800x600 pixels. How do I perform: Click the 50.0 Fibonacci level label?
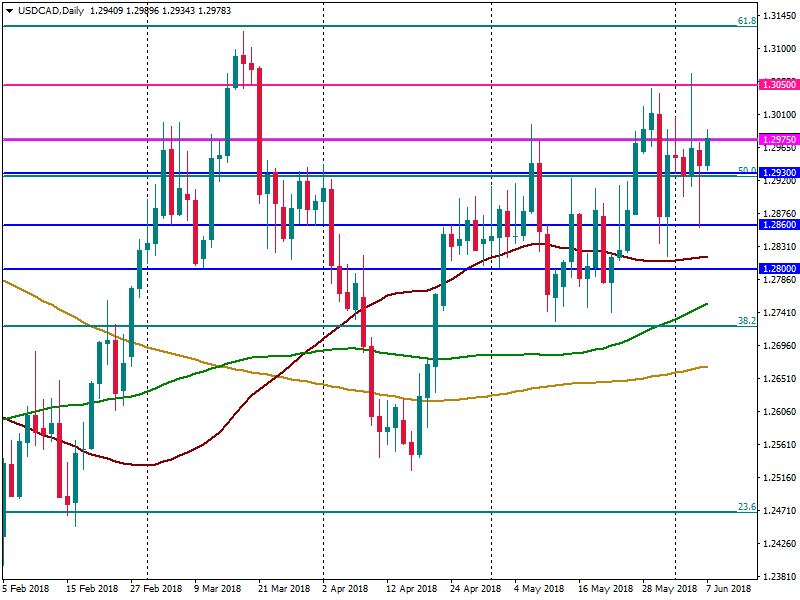tap(745, 171)
